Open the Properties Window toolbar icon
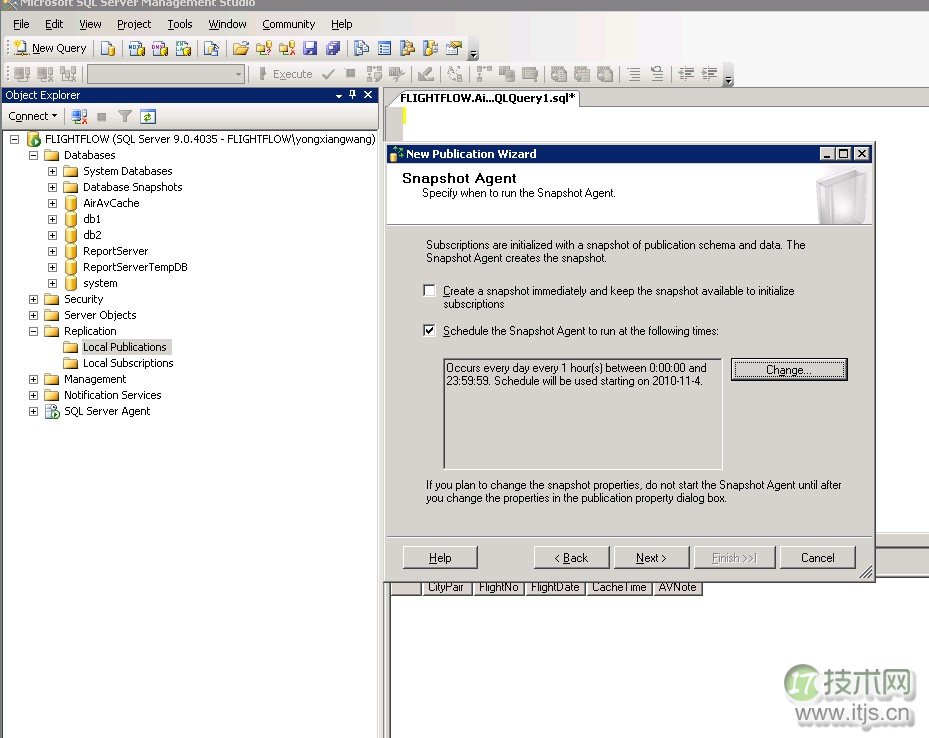The image size is (929, 738). coord(454,48)
